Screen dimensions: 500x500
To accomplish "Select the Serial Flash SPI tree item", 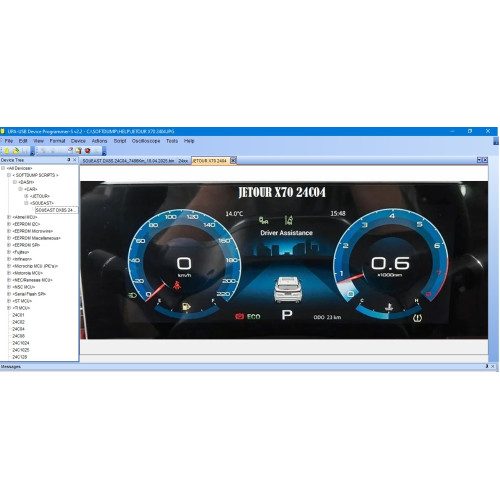I will click(x=29, y=294).
